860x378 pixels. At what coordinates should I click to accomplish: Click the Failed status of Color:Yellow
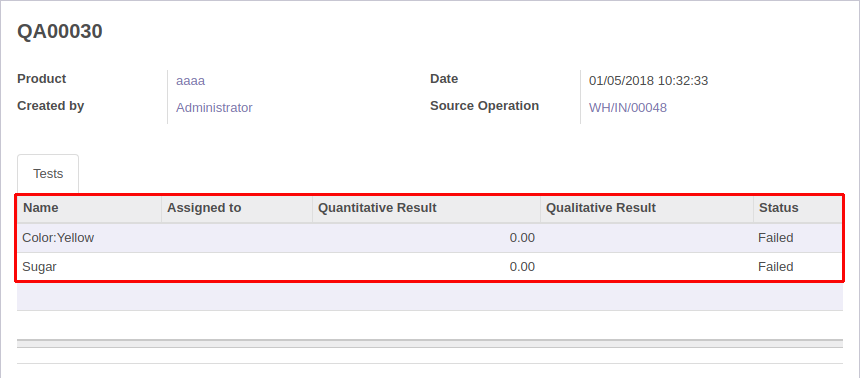click(776, 238)
